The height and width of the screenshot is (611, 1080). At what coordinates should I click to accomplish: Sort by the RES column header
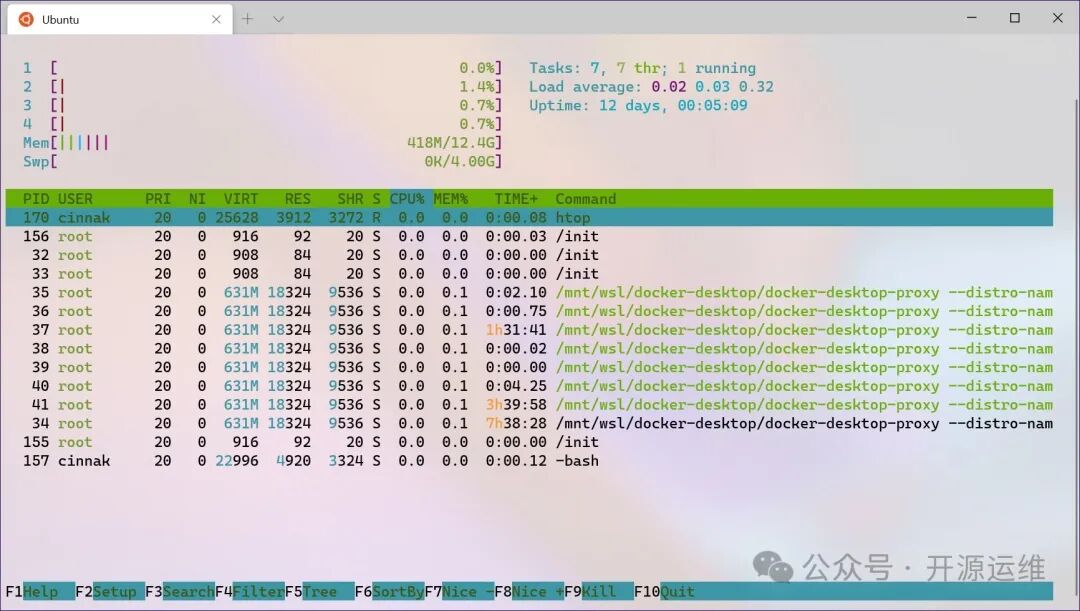coord(298,199)
